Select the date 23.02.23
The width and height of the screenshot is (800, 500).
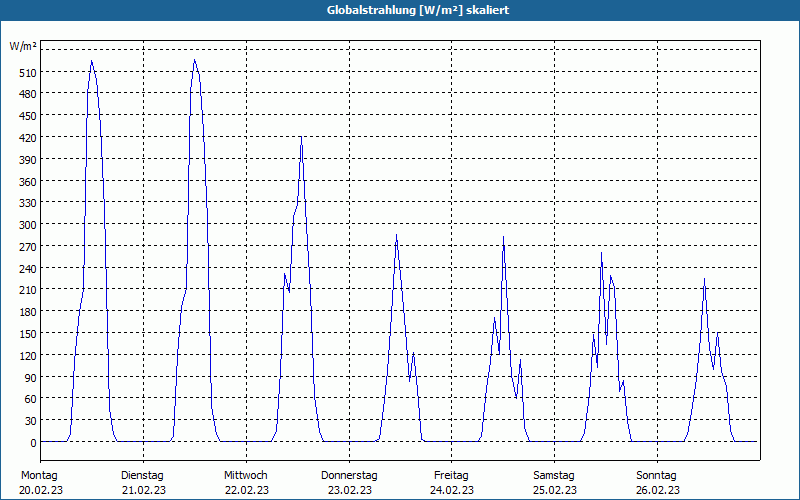click(350, 490)
